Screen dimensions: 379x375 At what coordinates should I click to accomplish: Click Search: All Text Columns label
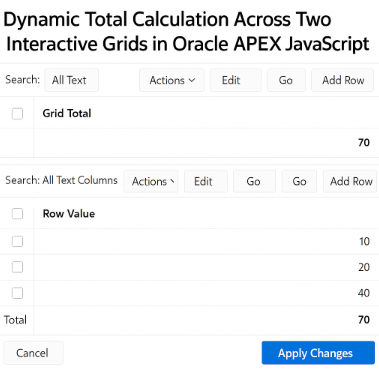pos(61,180)
